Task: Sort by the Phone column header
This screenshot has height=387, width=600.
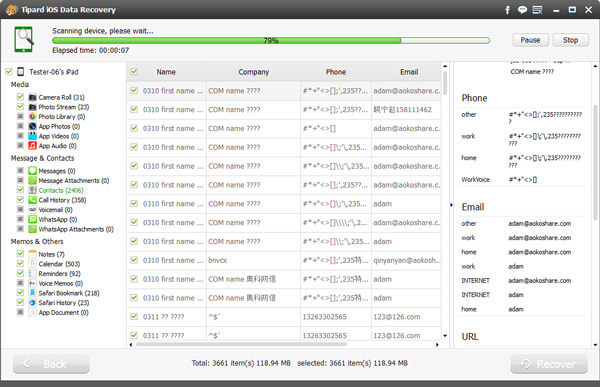Action: click(336, 72)
